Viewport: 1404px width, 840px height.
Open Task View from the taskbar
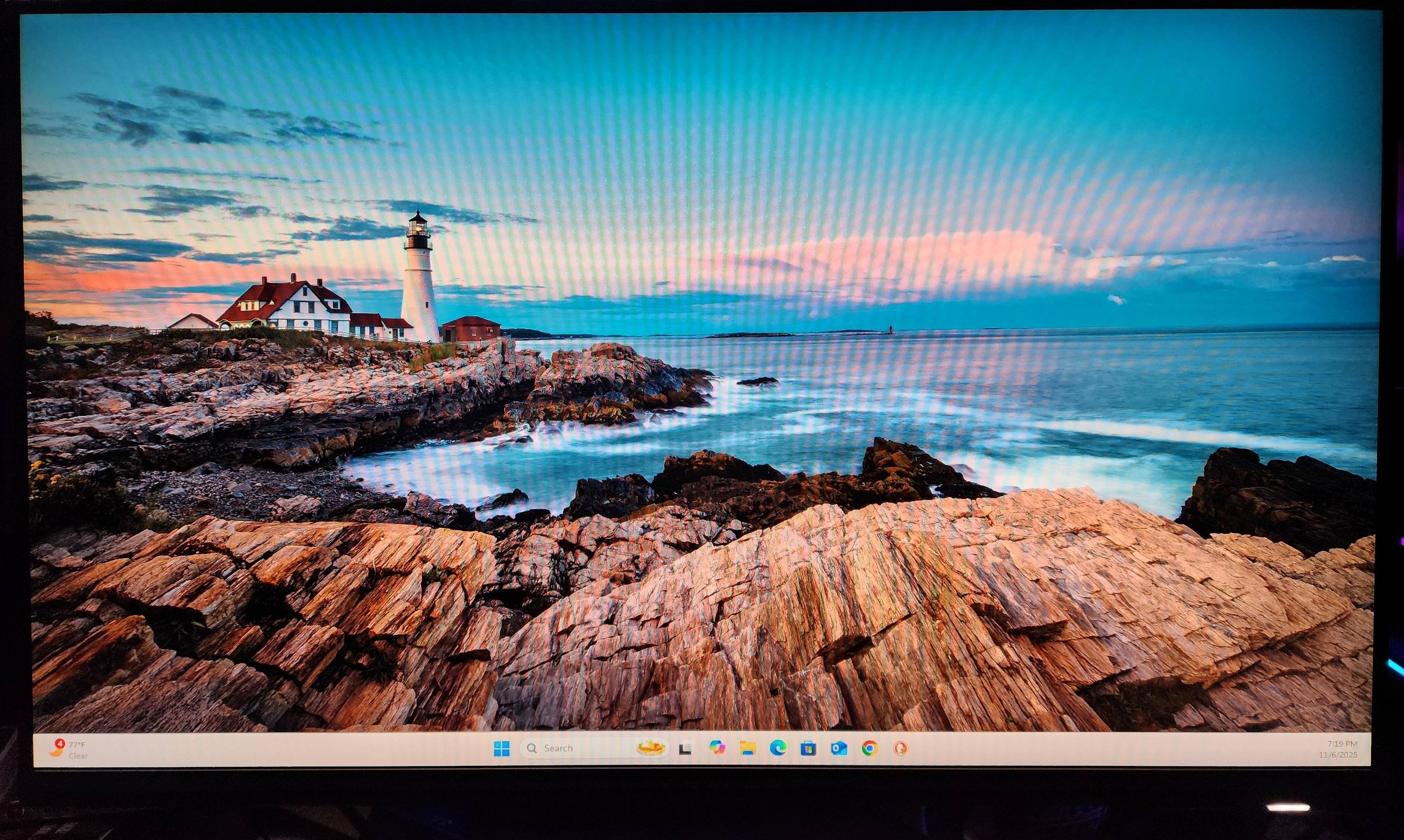pos(685,749)
